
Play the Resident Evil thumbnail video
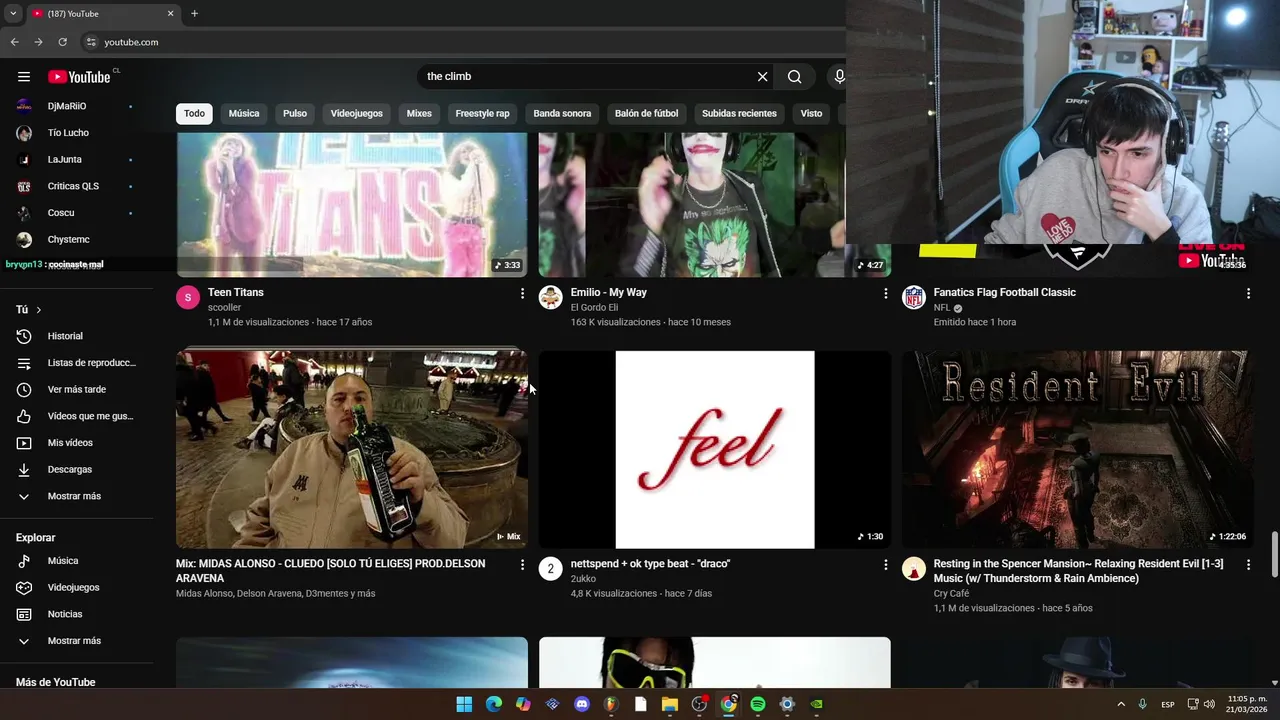1078,450
